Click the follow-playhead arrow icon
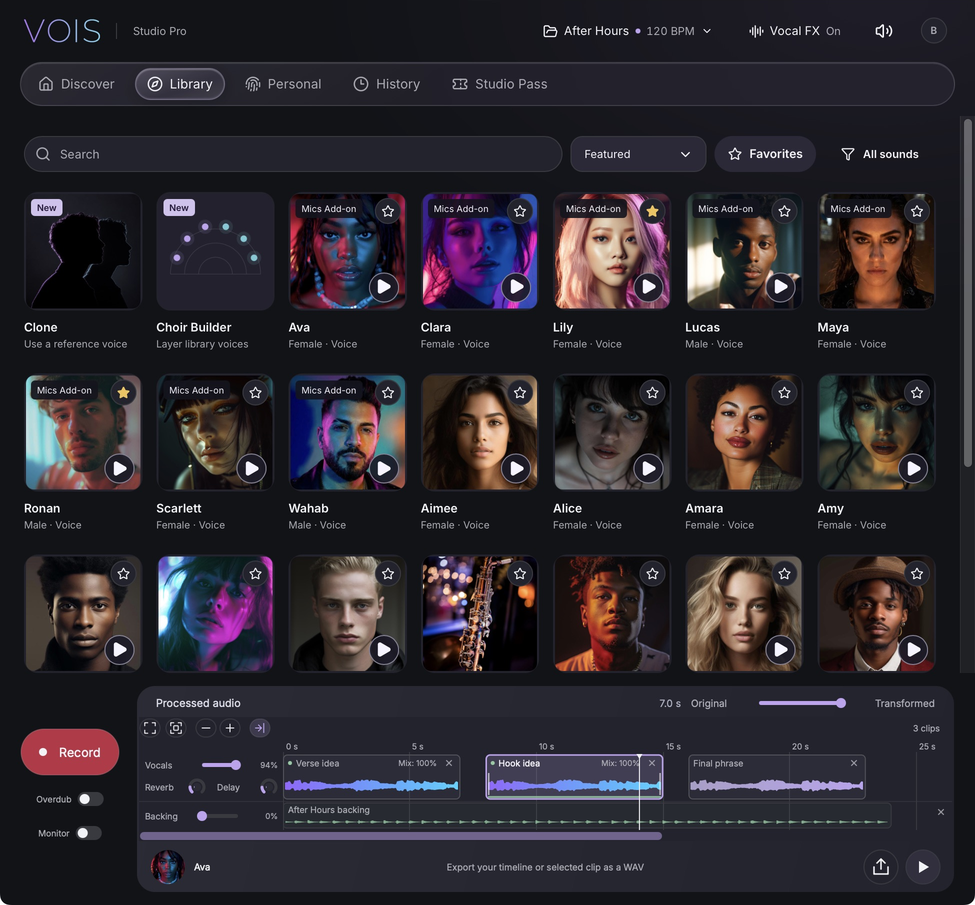The height and width of the screenshot is (905, 975). pyautogui.click(x=260, y=728)
